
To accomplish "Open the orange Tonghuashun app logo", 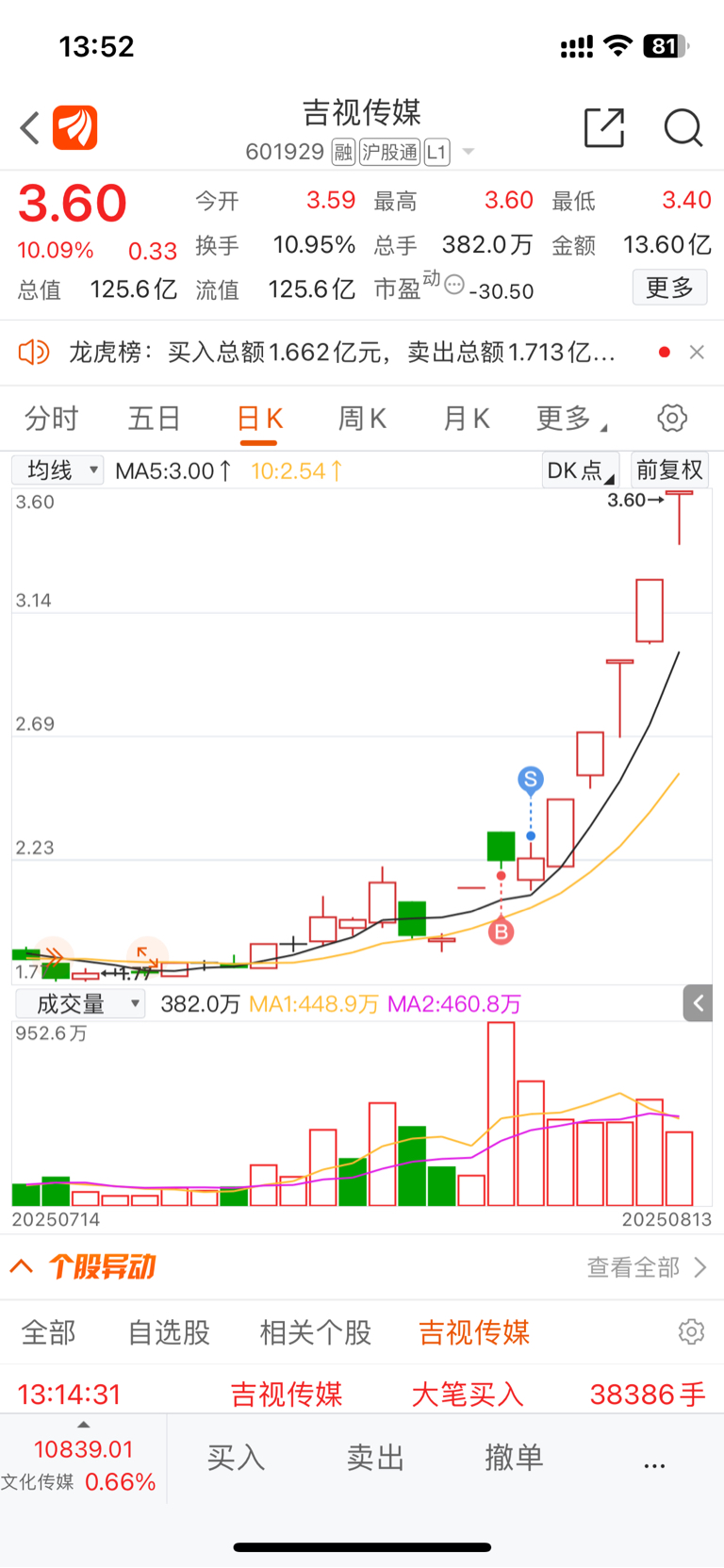I will tap(75, 127).
